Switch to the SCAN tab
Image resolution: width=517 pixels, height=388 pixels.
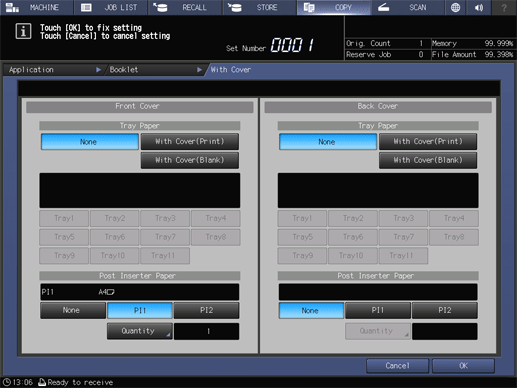click(408, 7)
